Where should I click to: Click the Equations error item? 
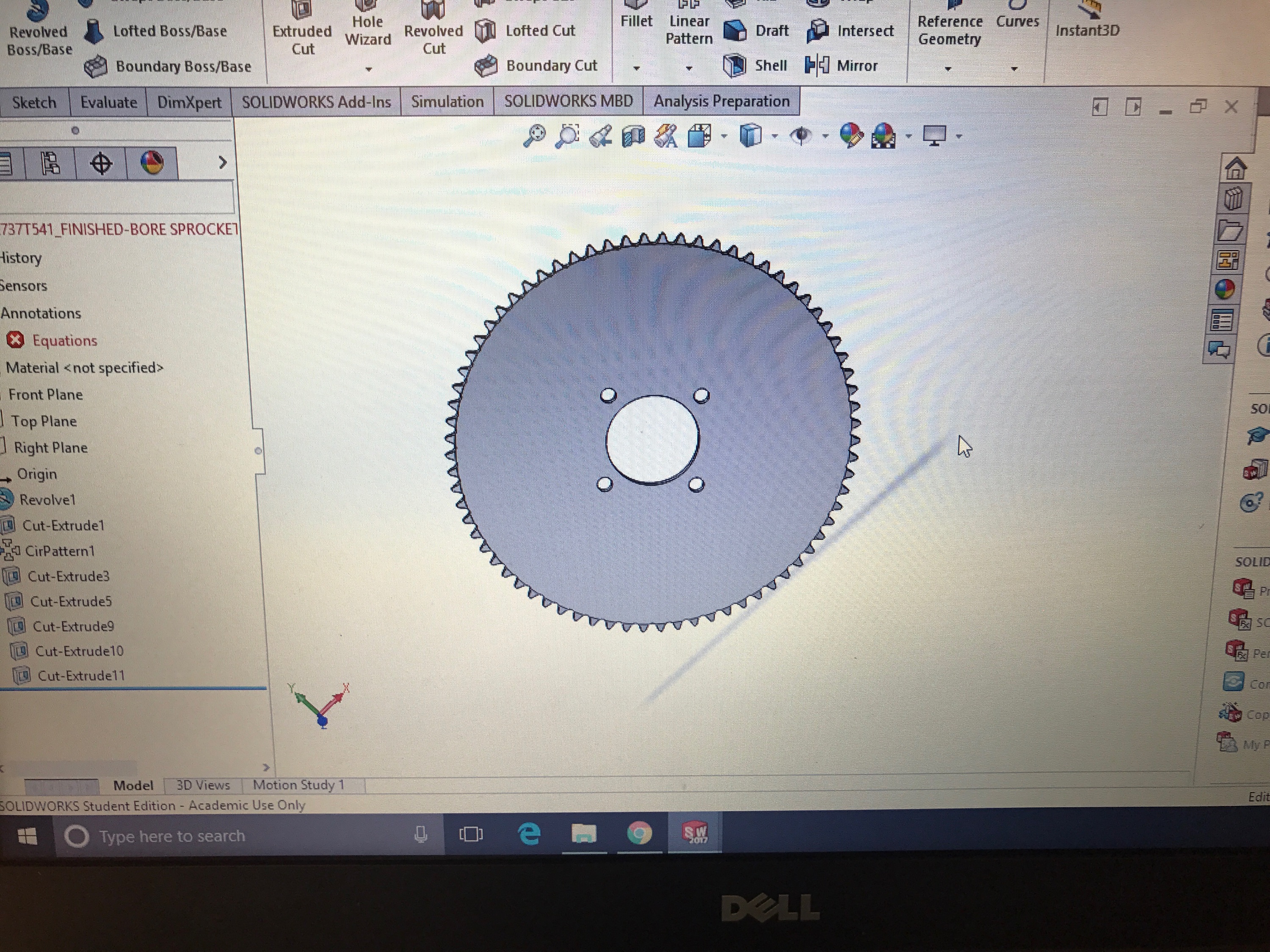pyautogui.click(x=64, y=340)
